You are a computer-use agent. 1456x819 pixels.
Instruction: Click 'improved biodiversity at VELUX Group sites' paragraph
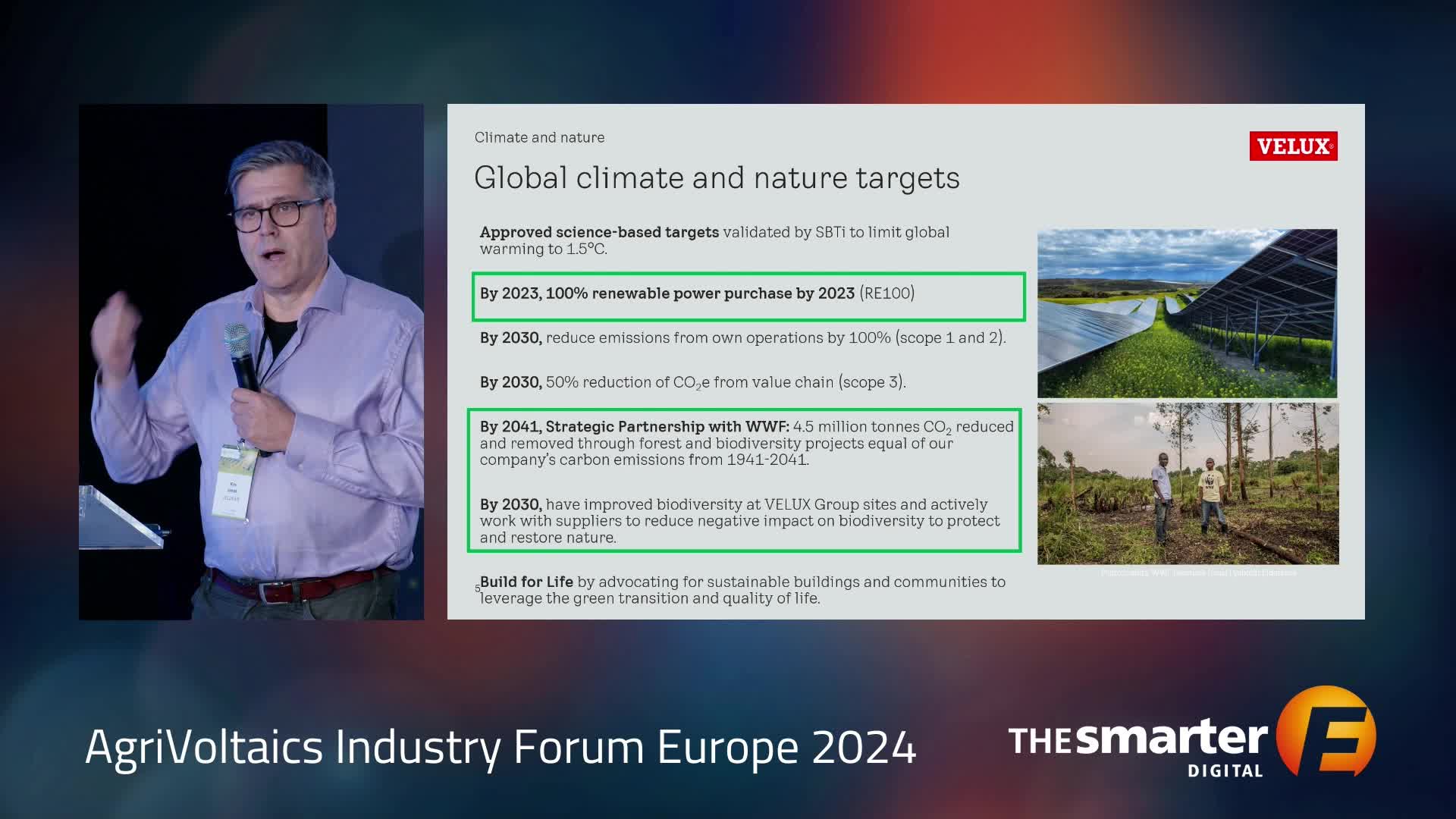pyautogui.click(x=739, y=520)
